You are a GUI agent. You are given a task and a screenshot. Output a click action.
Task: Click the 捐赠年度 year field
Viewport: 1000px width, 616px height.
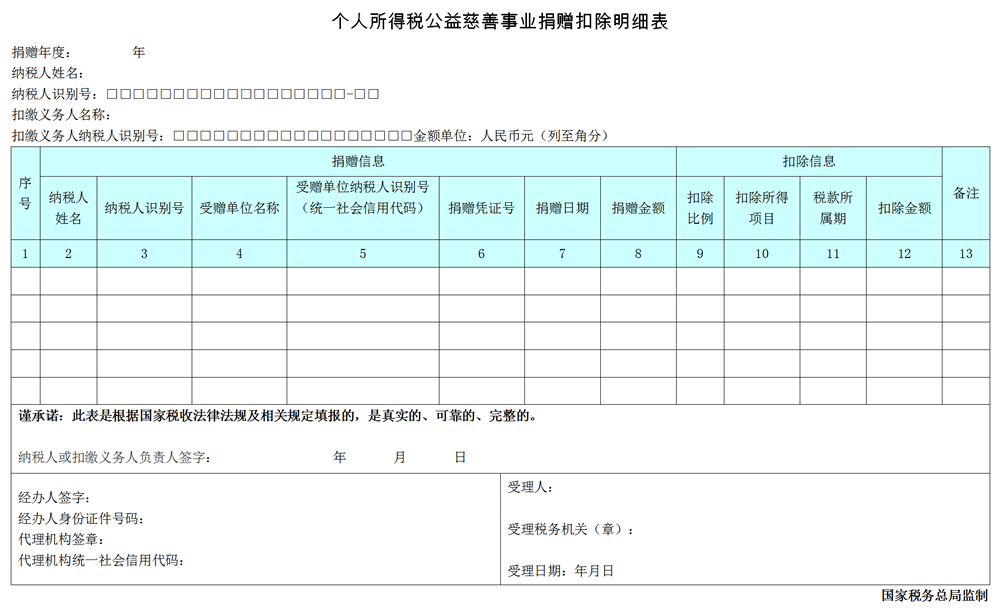[x=110, y=52]
